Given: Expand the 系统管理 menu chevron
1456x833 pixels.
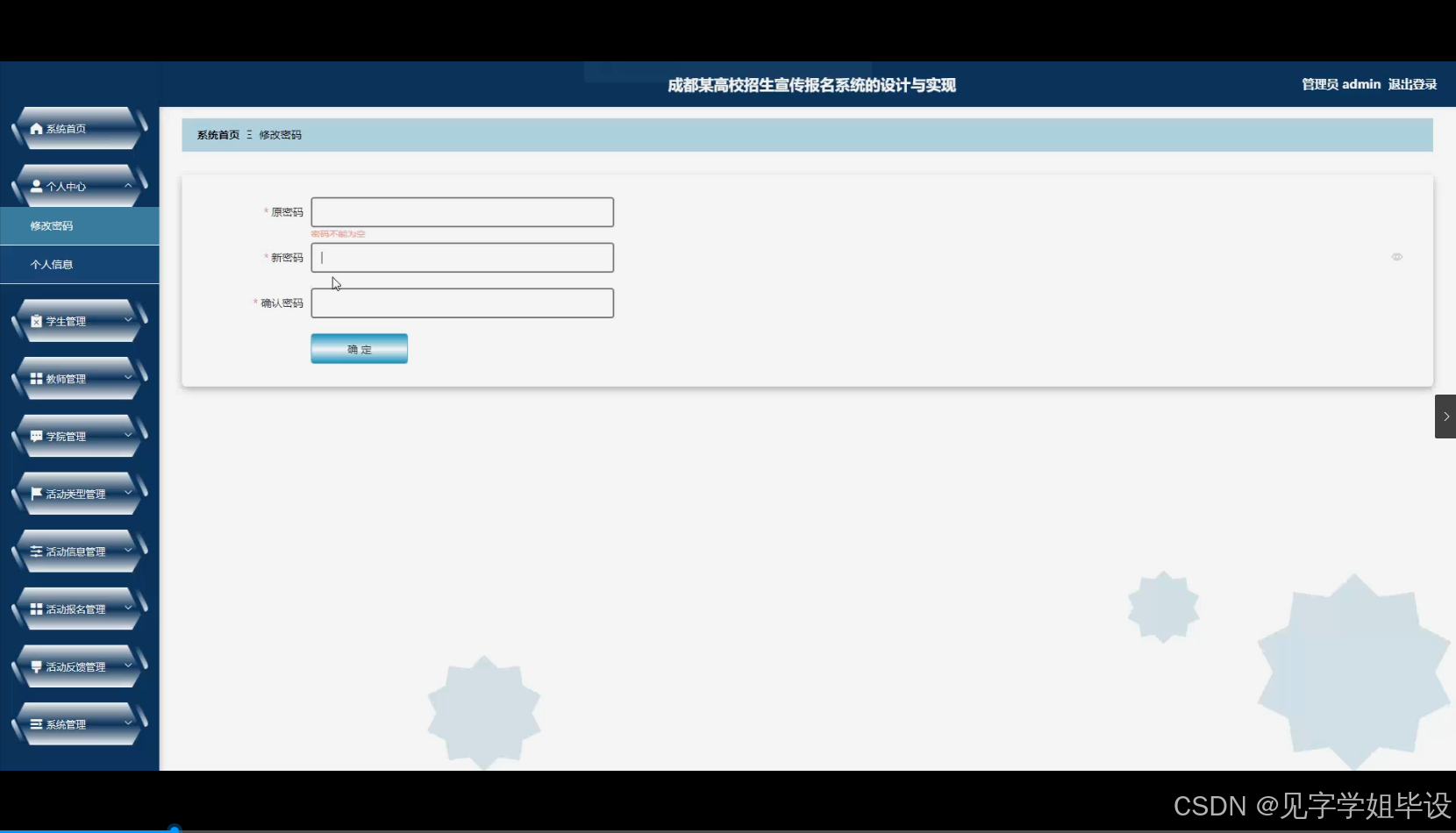Looking at the screenshot, I should click(x=128, y=723).
